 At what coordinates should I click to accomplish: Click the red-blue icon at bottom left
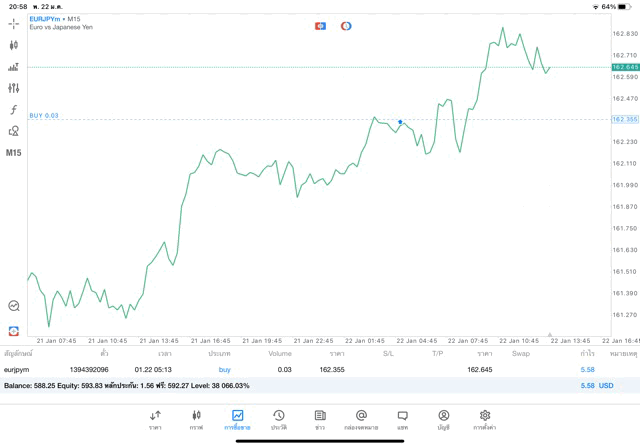[13, 330]
